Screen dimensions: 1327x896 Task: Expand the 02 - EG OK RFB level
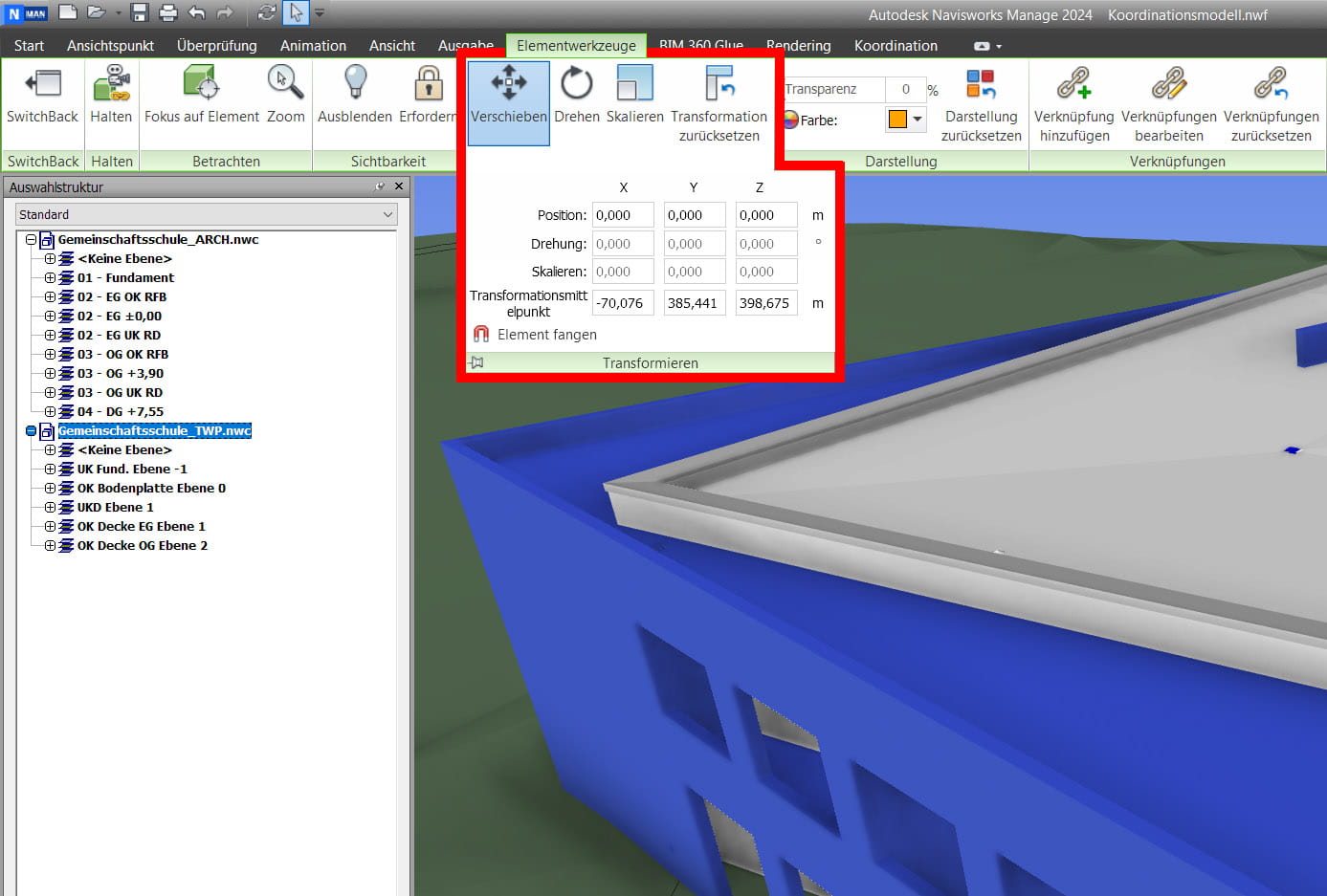[x=50, y=297]
